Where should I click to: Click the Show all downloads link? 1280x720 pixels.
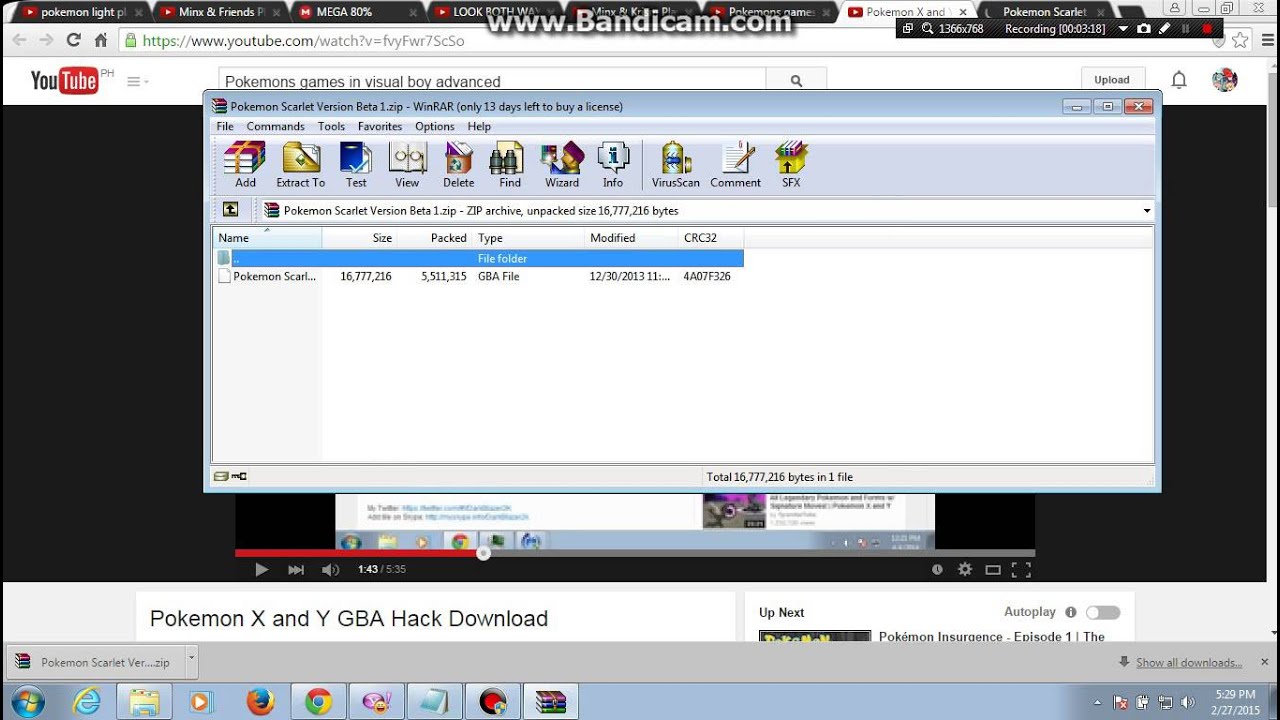point(1188,662)
